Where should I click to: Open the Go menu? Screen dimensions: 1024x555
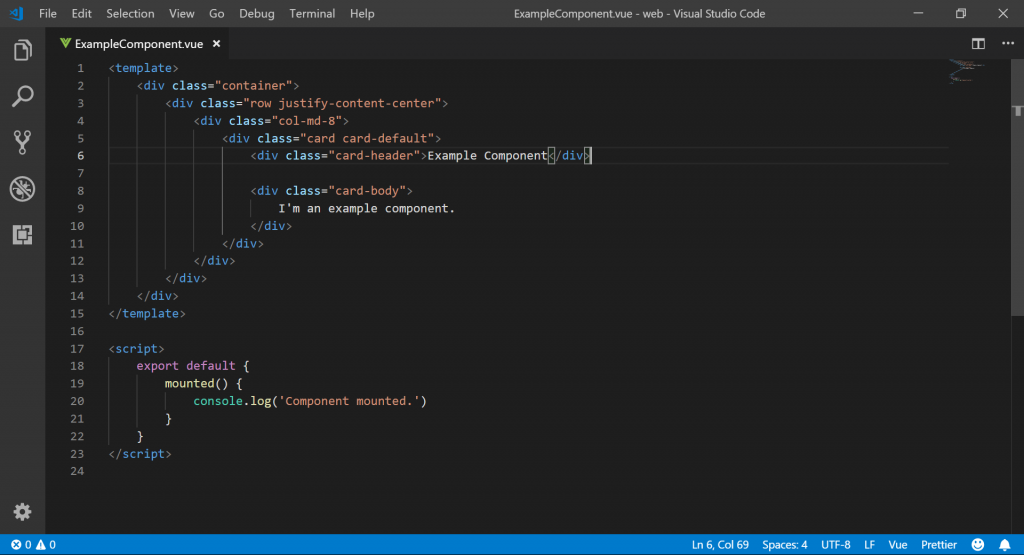pyautogui.click(x=217, y=14)
